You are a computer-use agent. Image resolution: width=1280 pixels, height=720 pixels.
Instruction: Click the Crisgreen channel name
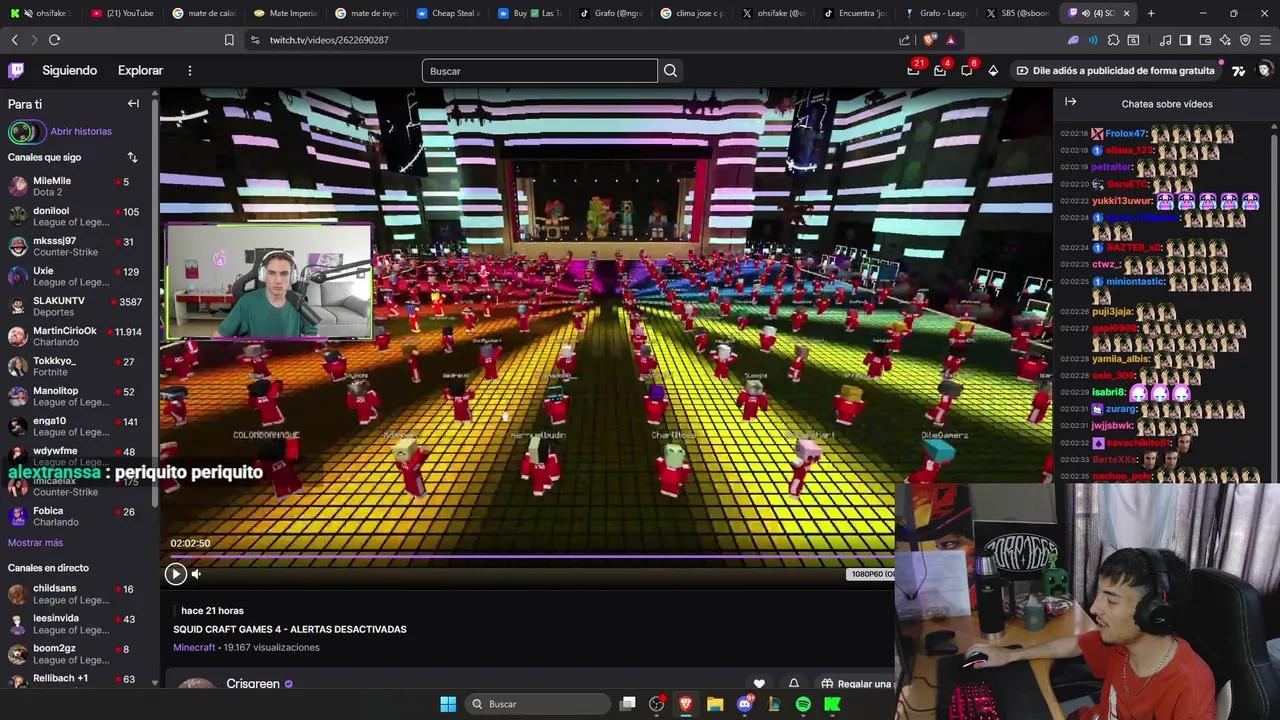click(x=253, y=684)
